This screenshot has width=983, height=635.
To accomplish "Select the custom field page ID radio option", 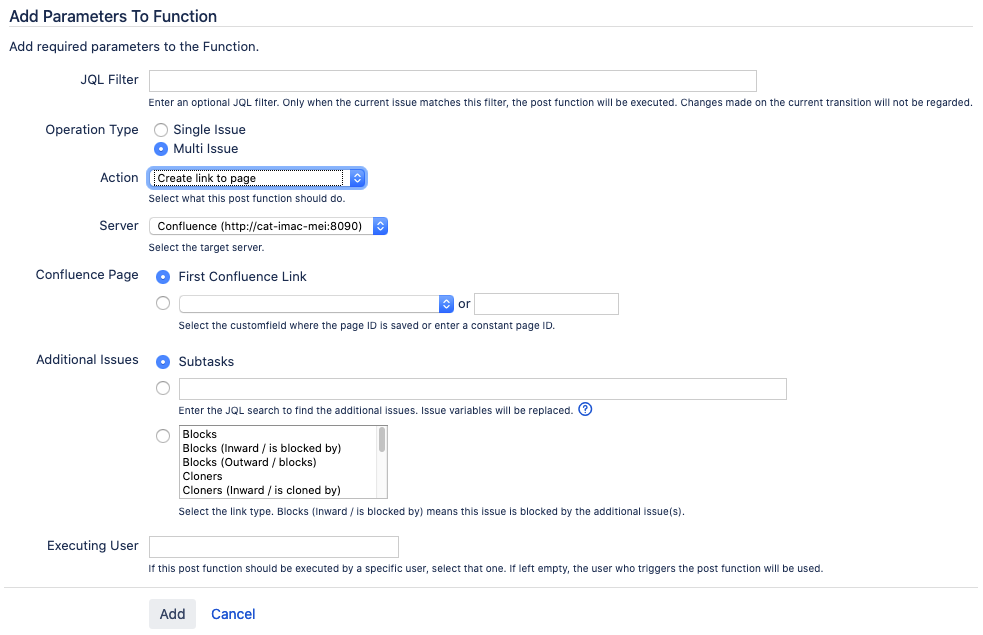I will (x=164, y=304).
